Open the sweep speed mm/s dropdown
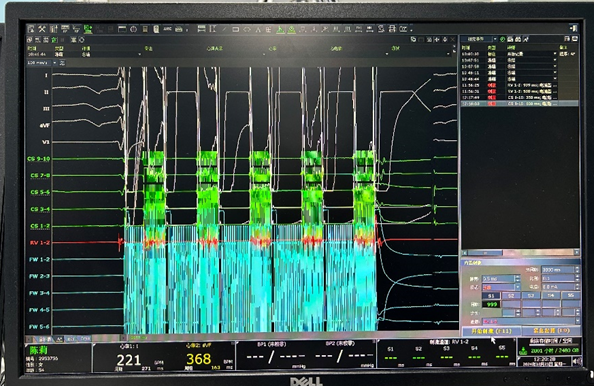The image size is (594, 386). tap(41, 63)
